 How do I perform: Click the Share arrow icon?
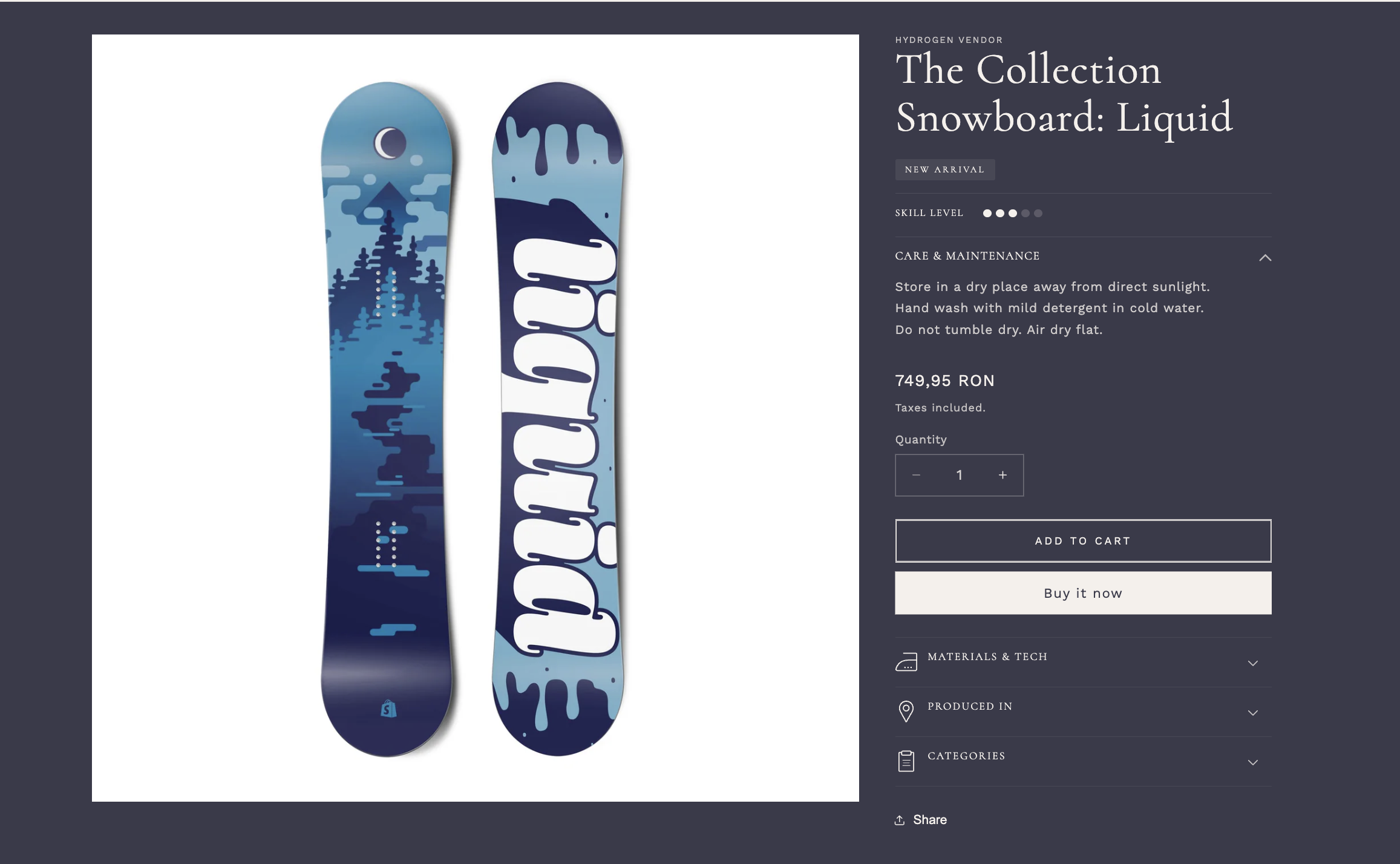(x=899, y=819)
